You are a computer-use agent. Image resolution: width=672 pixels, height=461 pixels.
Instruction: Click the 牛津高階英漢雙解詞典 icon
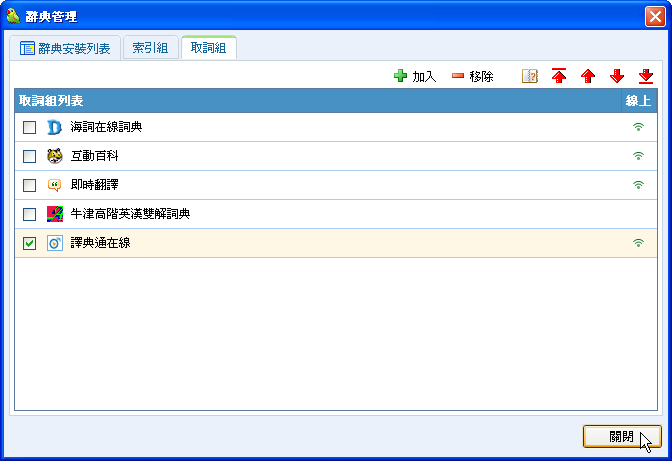point(55,214)
